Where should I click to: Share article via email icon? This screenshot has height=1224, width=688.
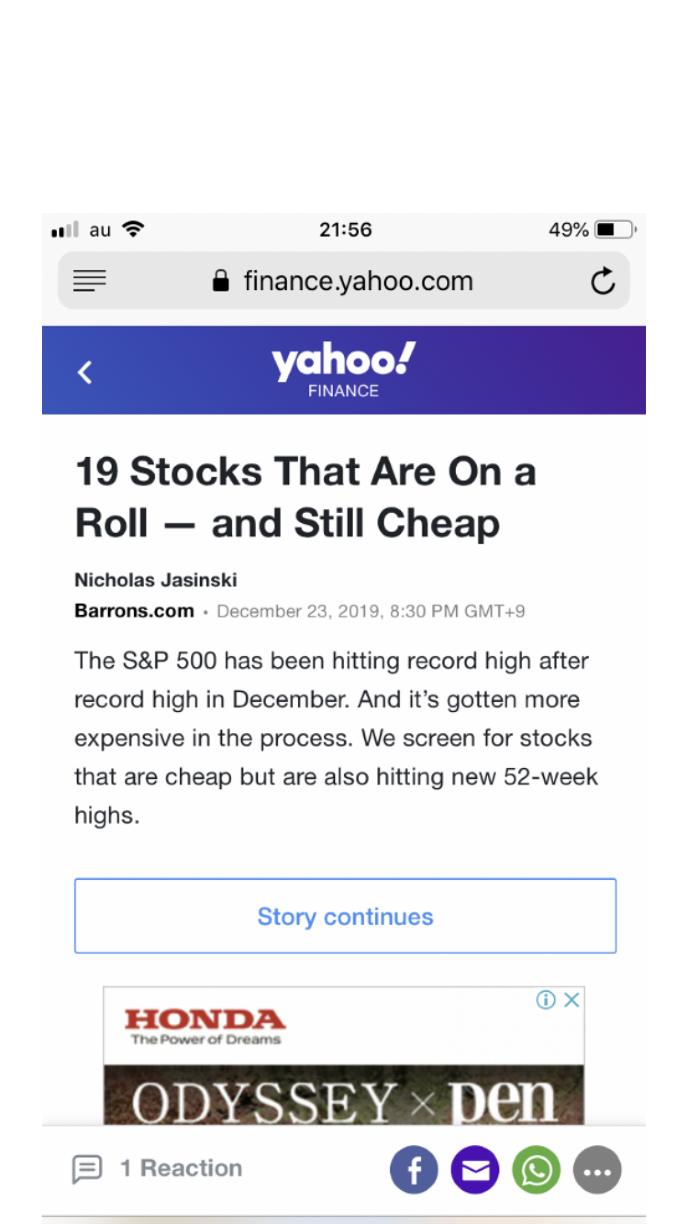tap(475, 1170)
